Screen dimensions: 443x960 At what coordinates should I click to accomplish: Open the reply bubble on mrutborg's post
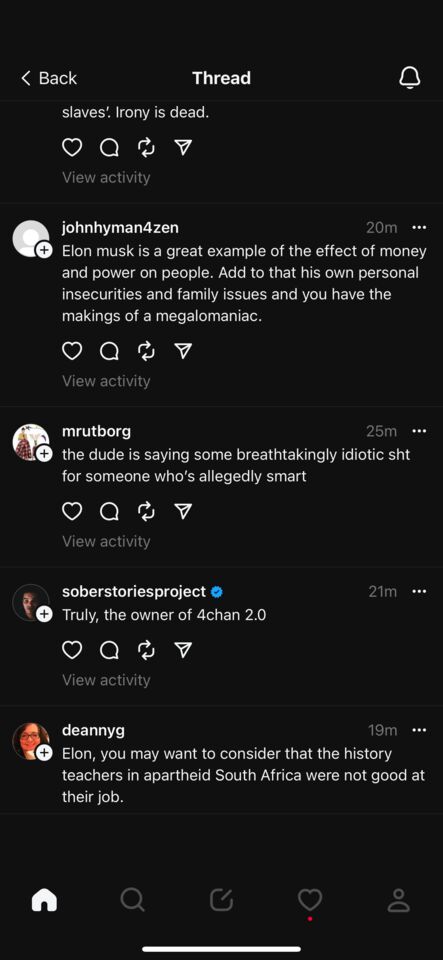[x=109, y=511]
